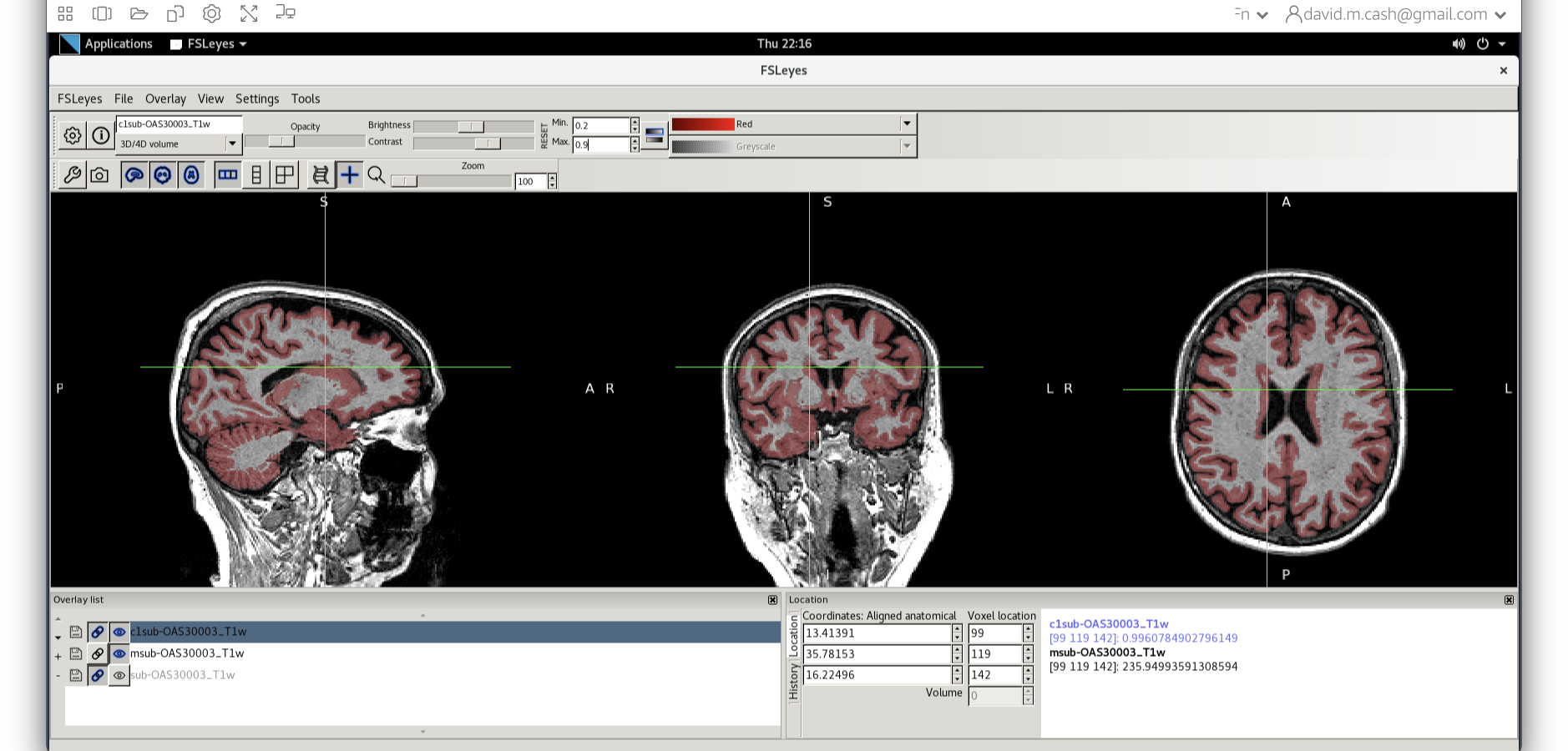Viewport: 1568px width, 751px height.
Task: Open the Settings menu
Action: point(257,98)
